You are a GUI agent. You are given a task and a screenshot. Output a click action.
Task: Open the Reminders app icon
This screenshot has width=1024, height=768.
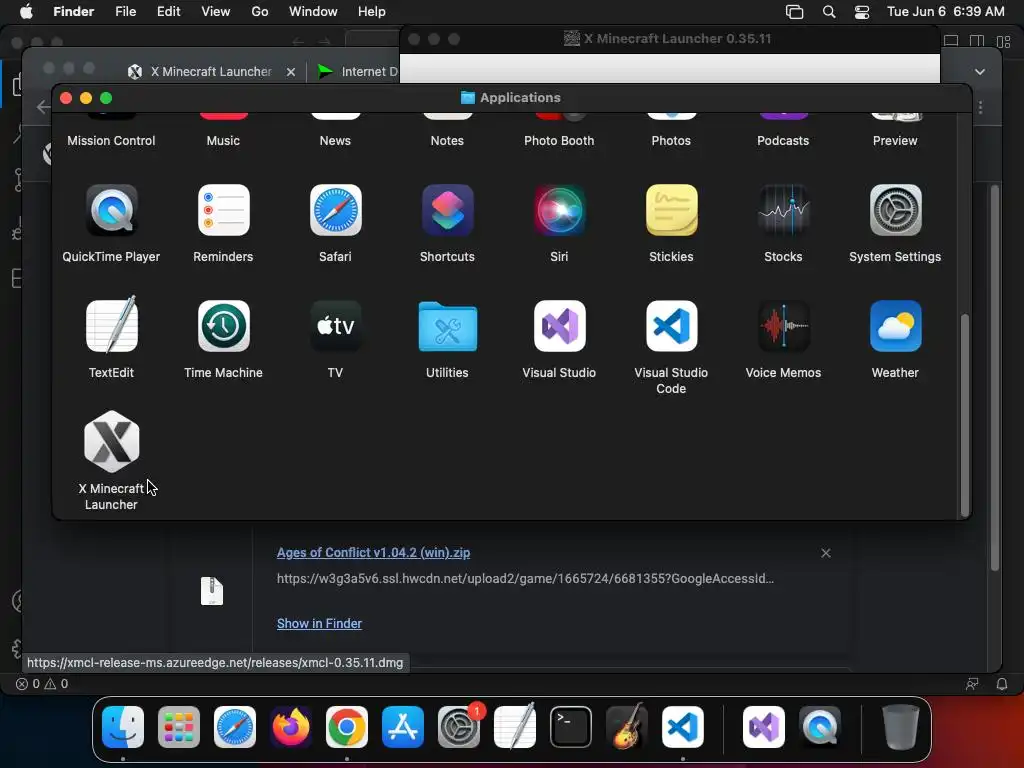tap(223, 210)
